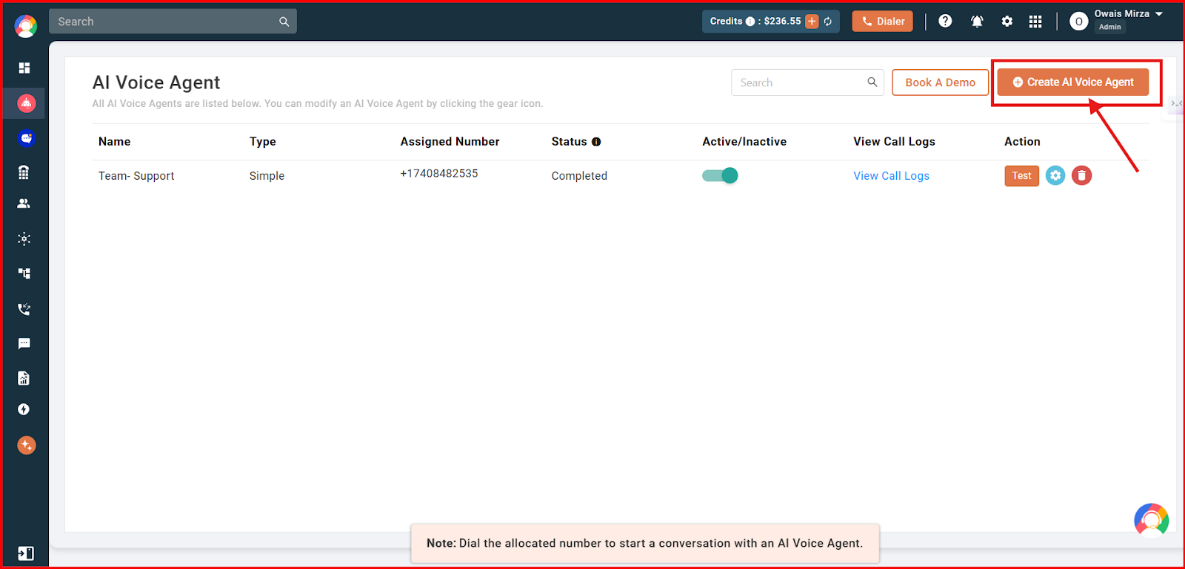Screen dimensions: 1185x569
Task: Delete the Team- Support agent
Action: point(1081,175)
